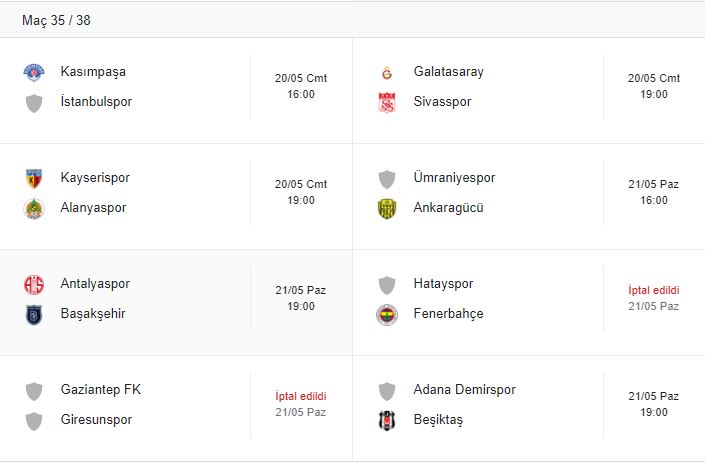This screenshot has width=705, height=463.
Task: Click the Alanyaspor club crest
Action: (x=34, y=208)
